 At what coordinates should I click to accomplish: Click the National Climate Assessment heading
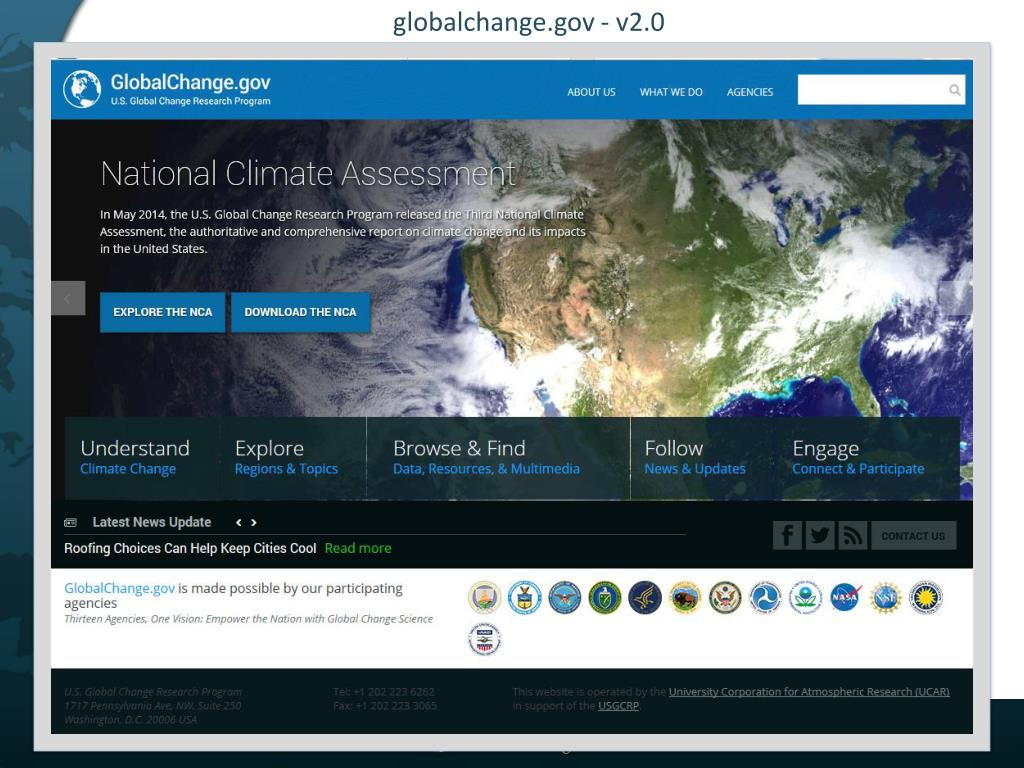[x=308, y=174]
